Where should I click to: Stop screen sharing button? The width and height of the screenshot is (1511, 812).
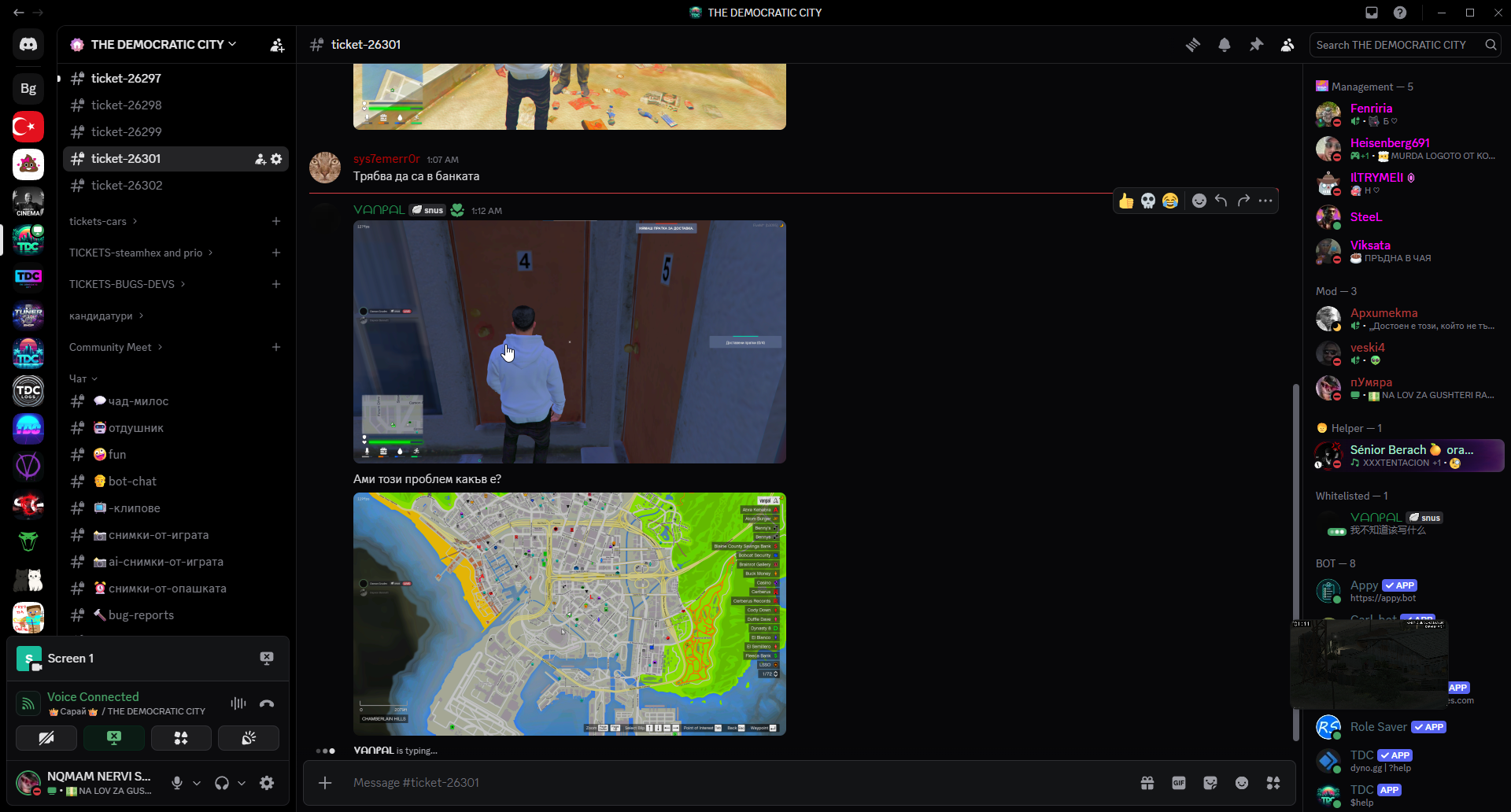pos(114,738)
